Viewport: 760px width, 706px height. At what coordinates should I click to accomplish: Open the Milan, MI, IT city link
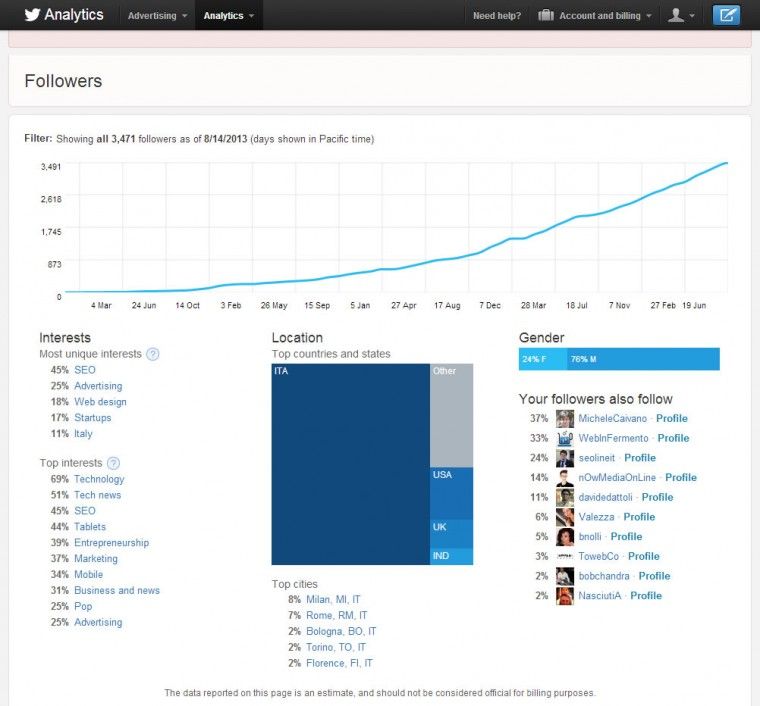tap(333, 600)
